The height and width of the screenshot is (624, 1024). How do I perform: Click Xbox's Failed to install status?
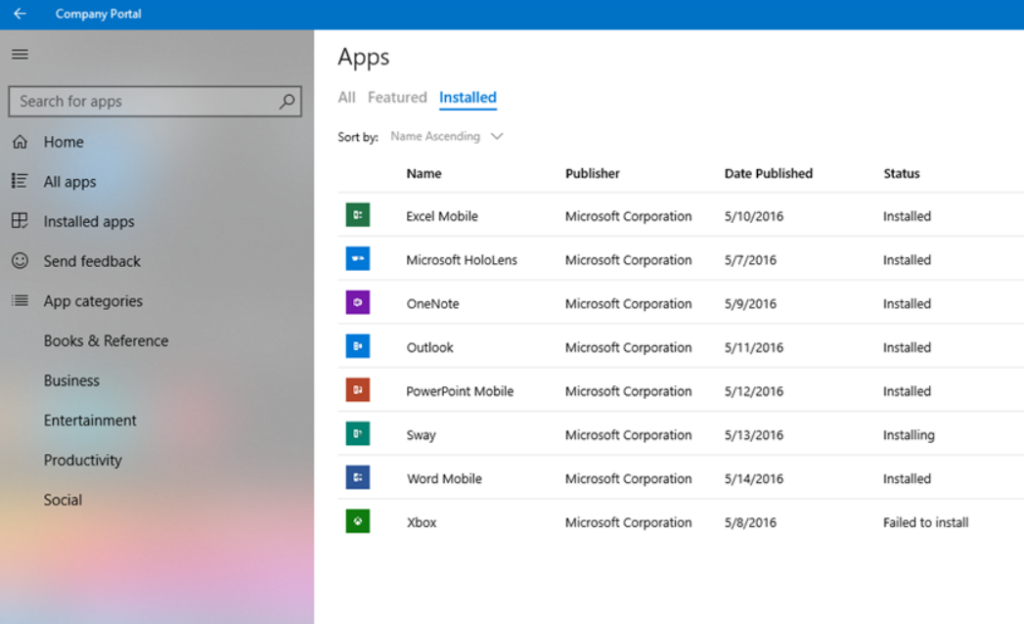coord(925,522)
